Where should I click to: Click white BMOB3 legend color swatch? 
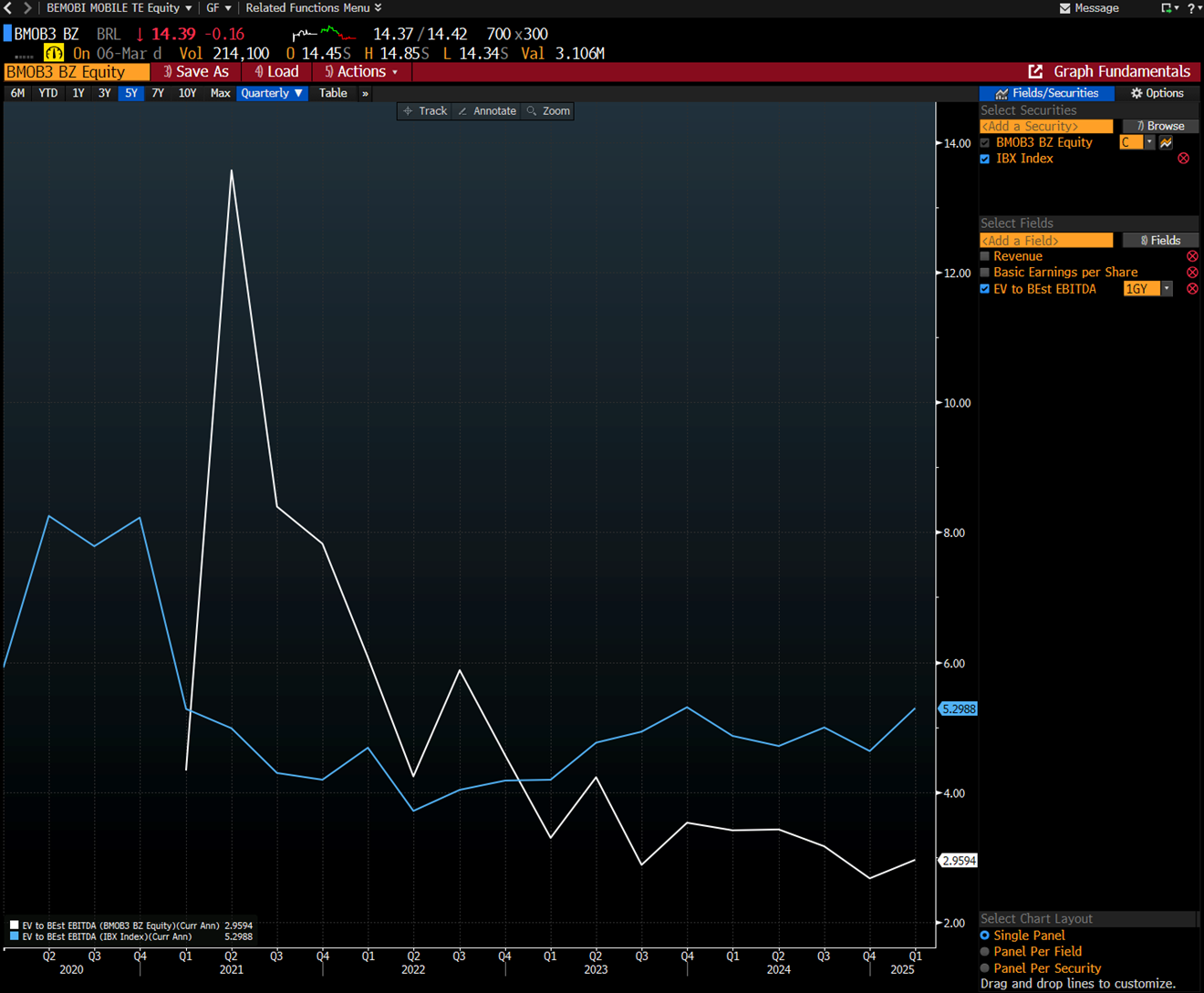(x=14, y=926)
